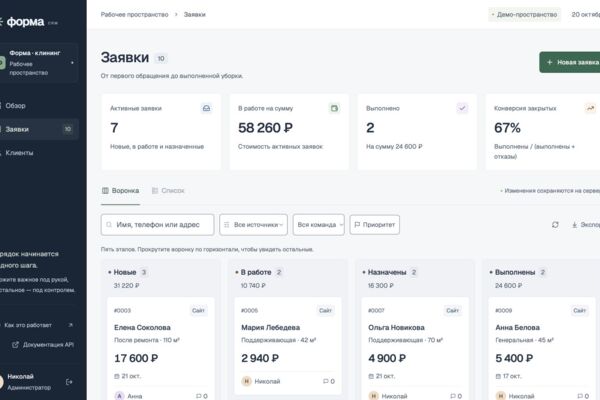Click the comment icon on Ольга Новикова card

pos(453,396)
